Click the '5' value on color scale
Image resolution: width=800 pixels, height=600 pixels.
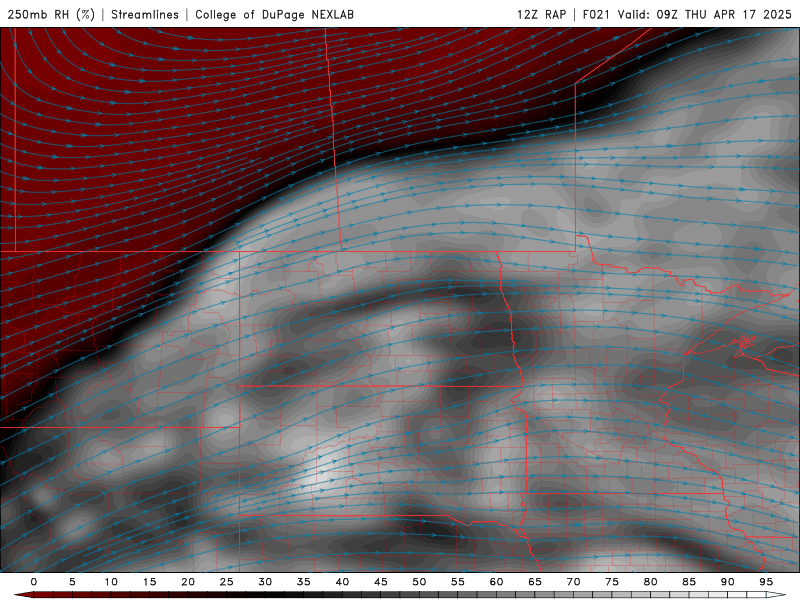(72, 582)
